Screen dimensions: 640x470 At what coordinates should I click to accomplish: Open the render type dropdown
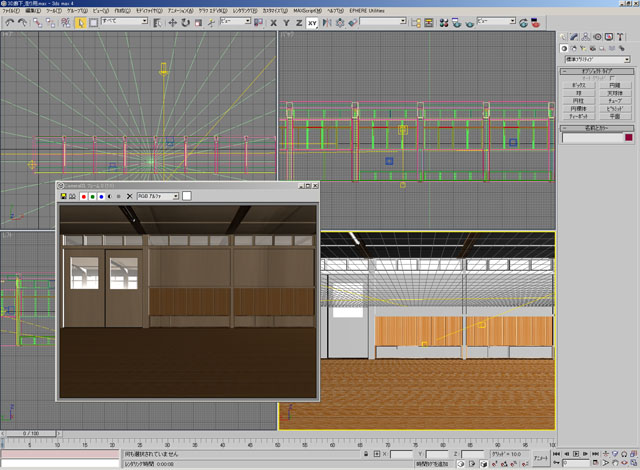(497, 21)
